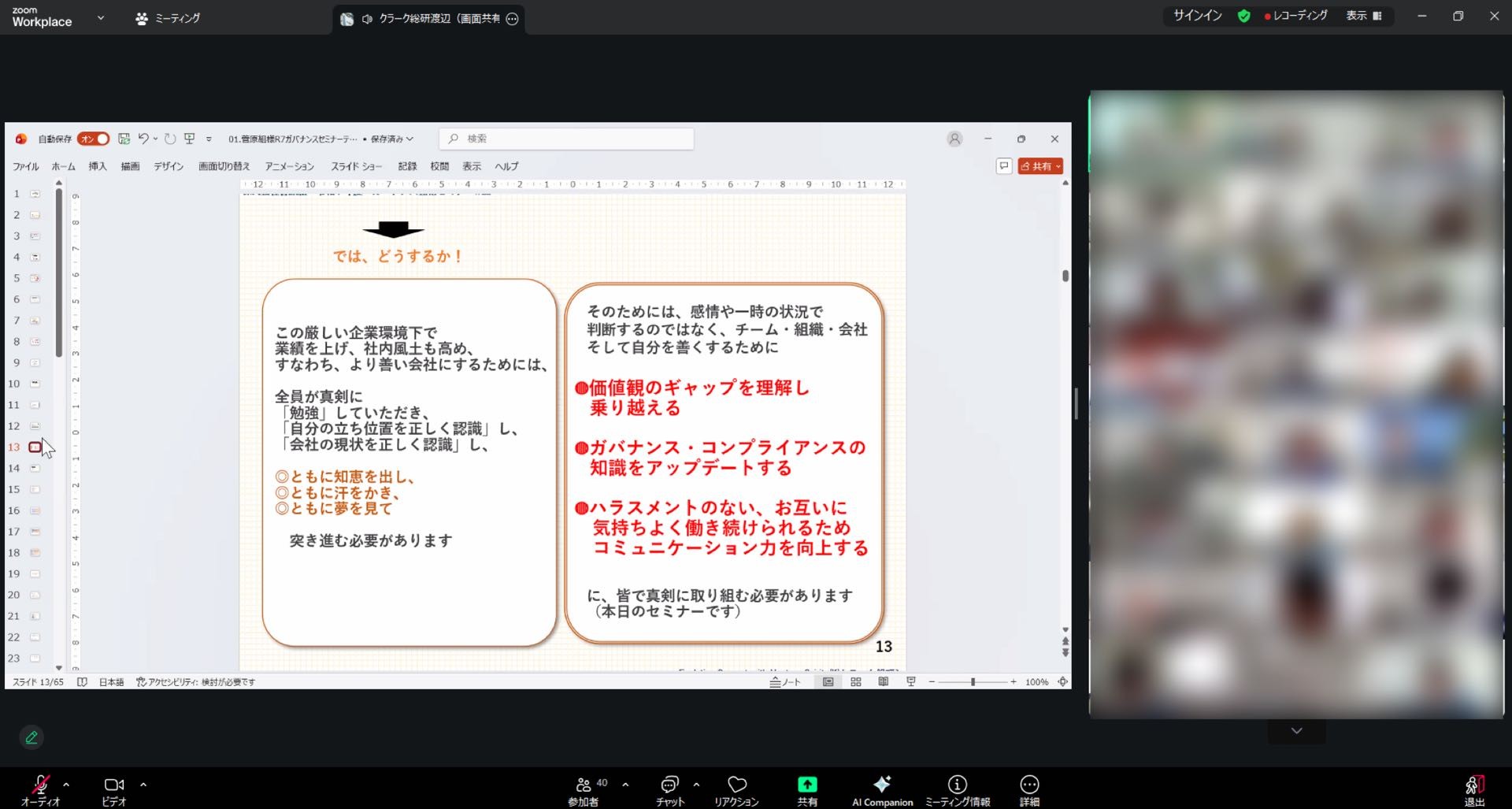Expand video options arrow next to camera
The width and height of the screenshot is (1512, 809).
tap(143, 785)
